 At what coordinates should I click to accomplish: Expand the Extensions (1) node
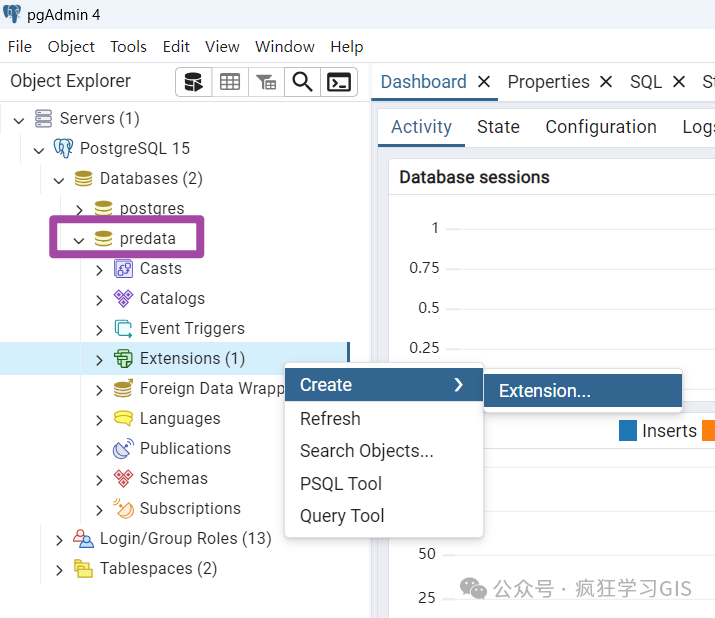pyautogui.click(x=99, y=360)
